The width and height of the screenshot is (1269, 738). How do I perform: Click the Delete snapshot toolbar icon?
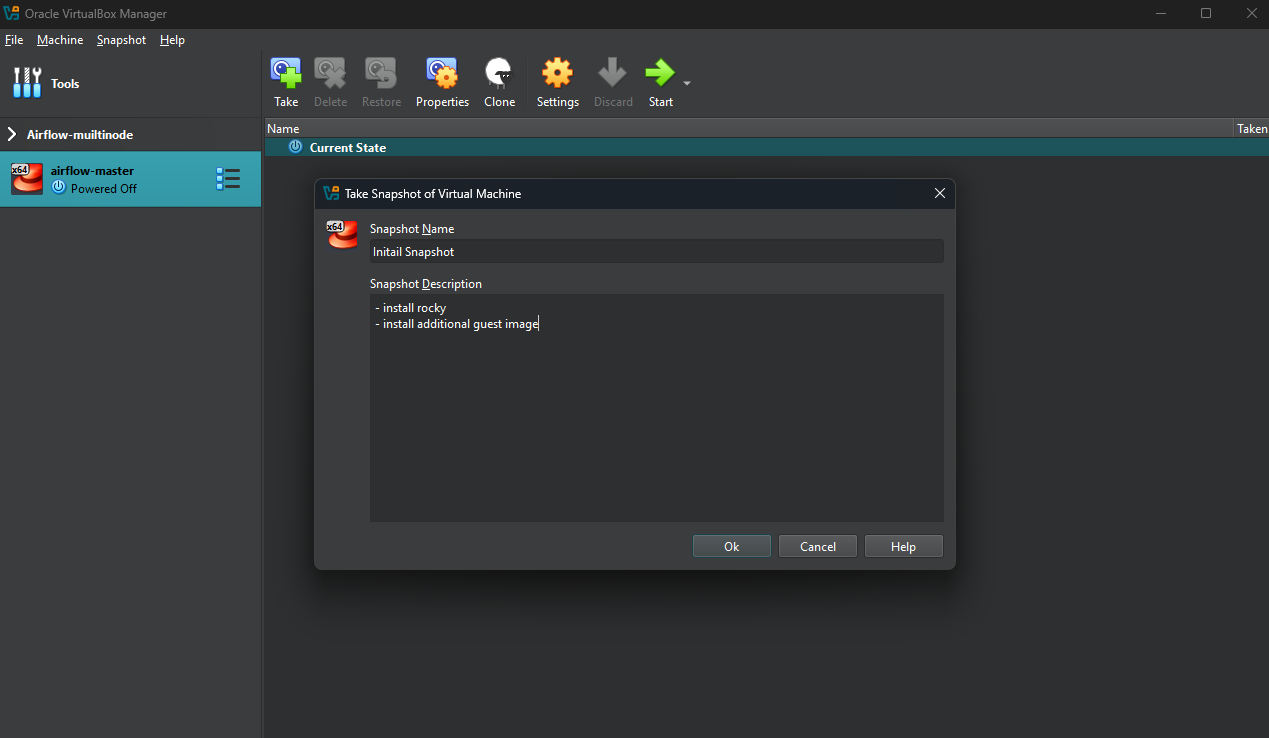click(x=330, y=74)
